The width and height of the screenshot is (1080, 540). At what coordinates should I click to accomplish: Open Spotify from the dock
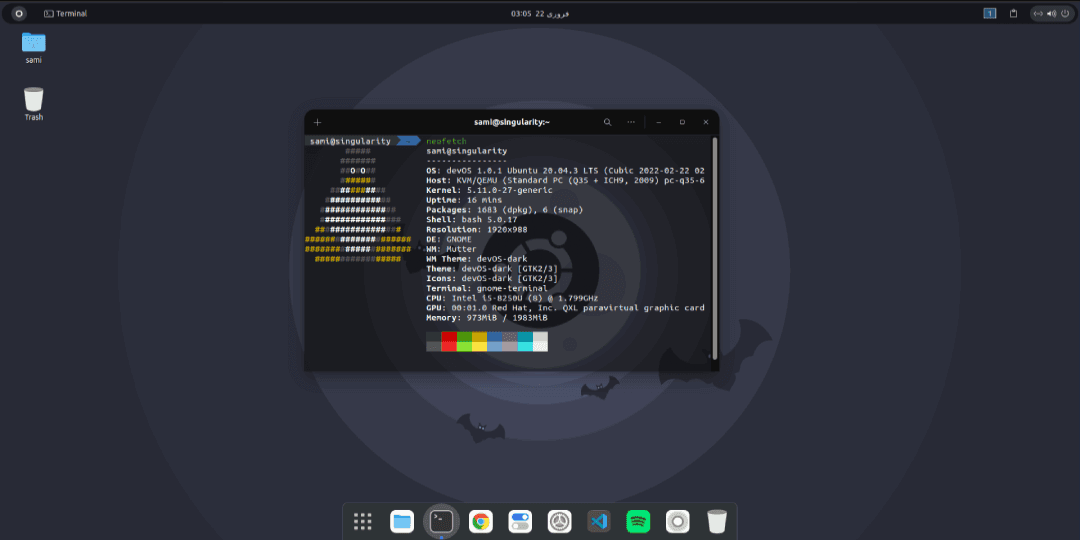[x=638, y=521]
